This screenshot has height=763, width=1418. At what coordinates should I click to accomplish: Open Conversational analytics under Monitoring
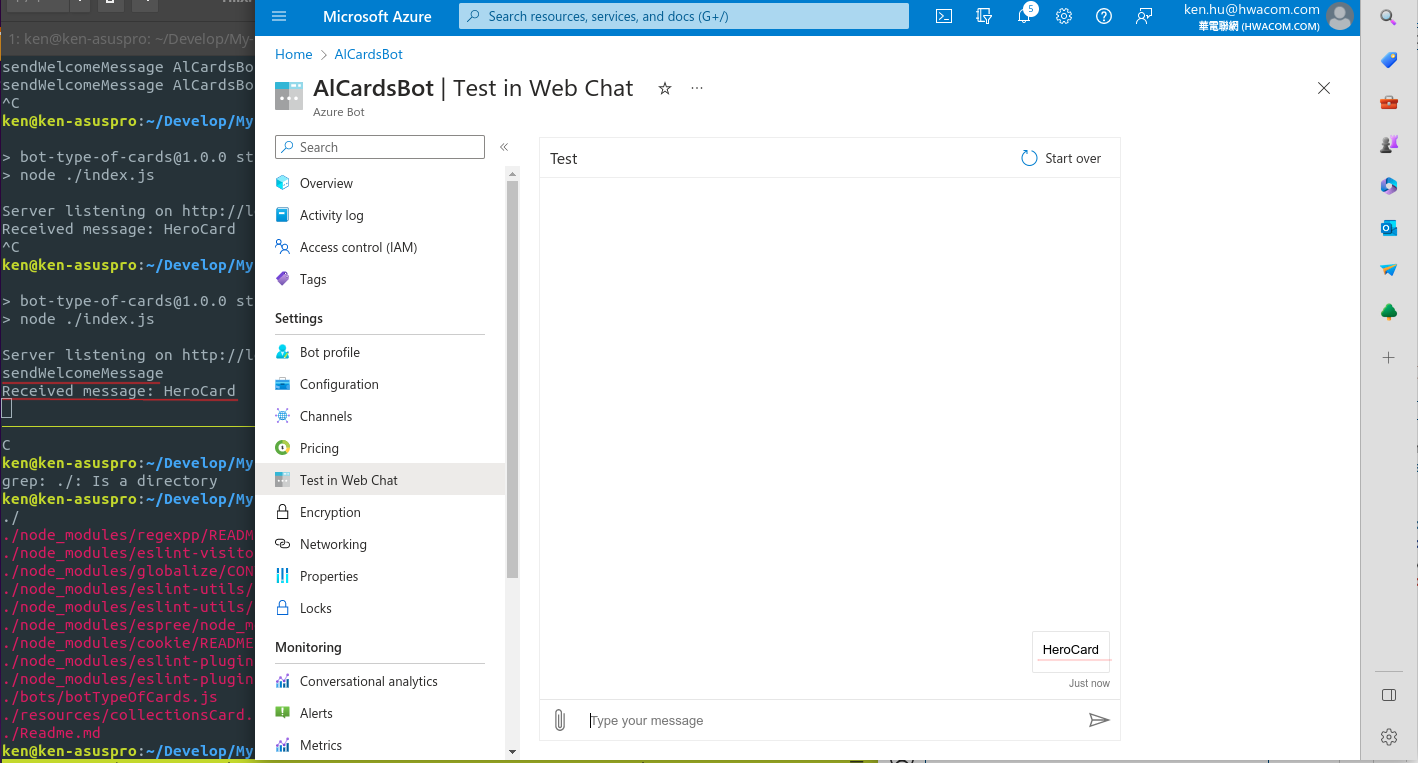[x=369, y=681]
